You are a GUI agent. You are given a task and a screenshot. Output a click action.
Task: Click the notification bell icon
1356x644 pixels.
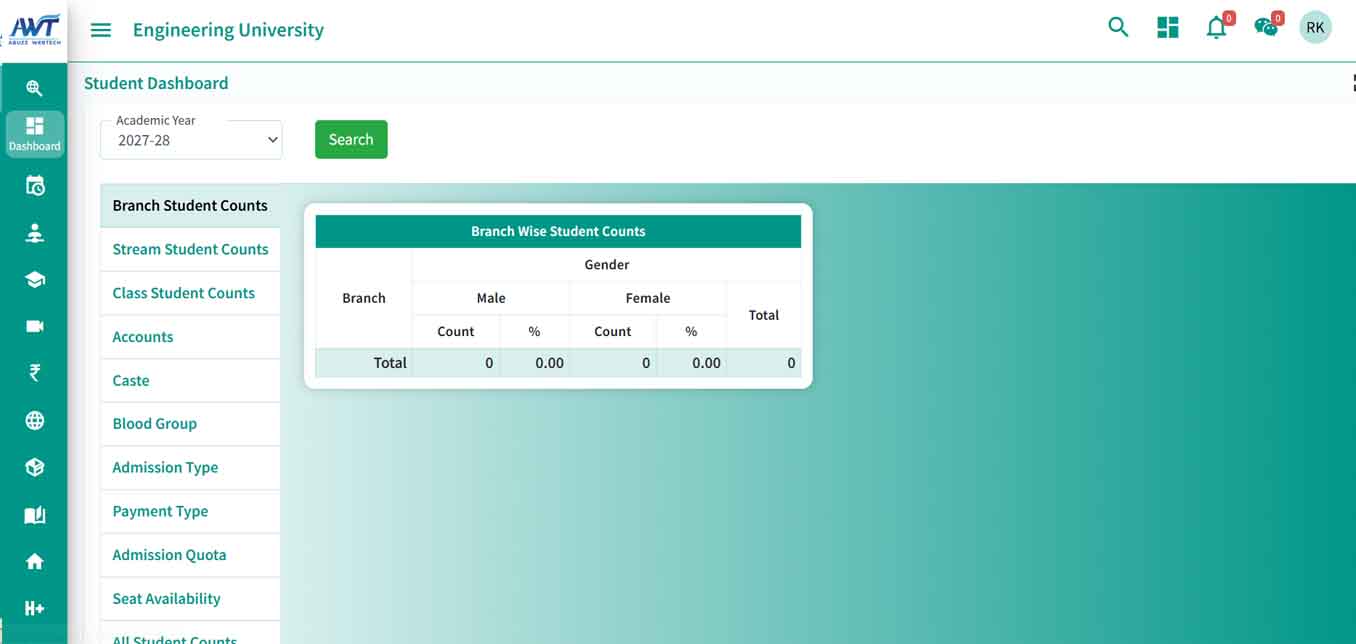point(1216,28)
